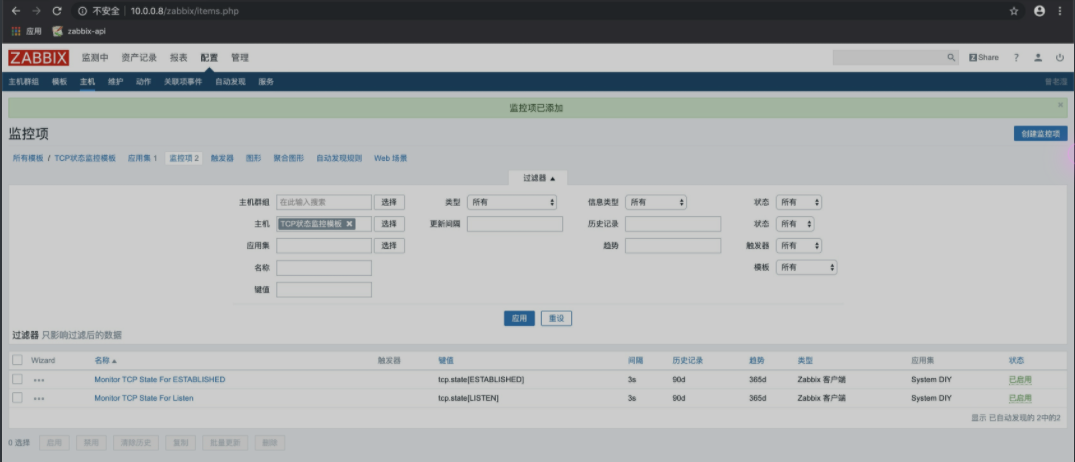Open the 管理 menu
This screenshot has height=462, width=1075.
[240, 58]
